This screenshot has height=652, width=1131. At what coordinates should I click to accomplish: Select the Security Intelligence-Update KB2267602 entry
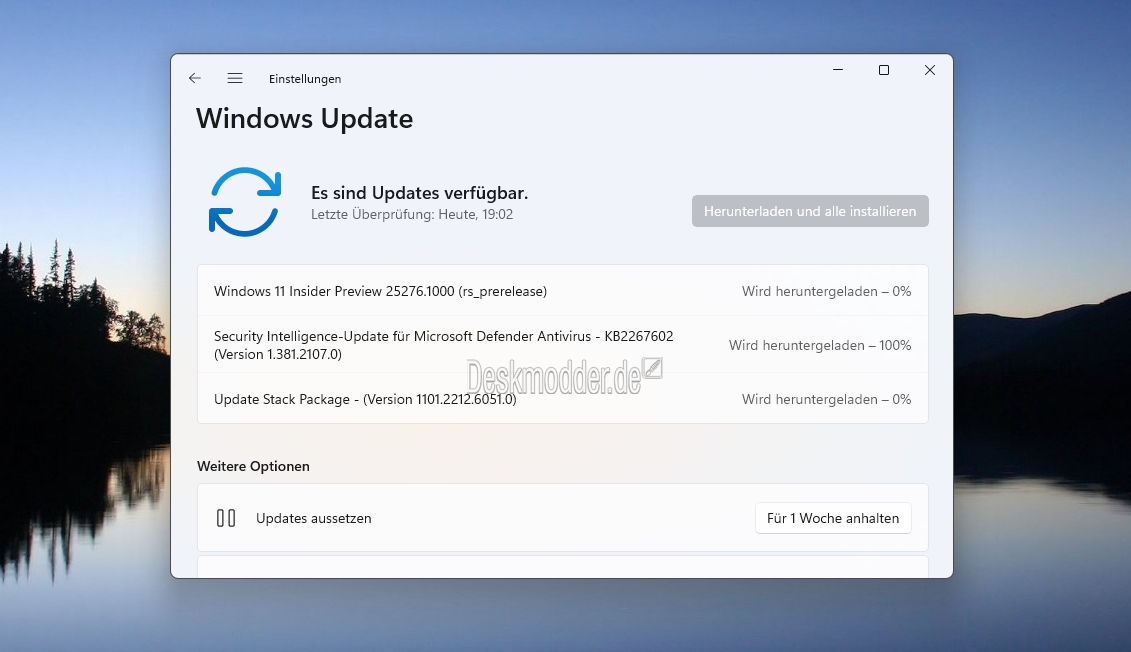click(x=563, y=345)
